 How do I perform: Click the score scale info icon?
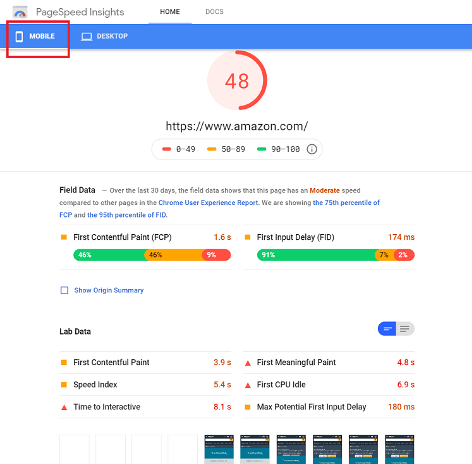pos(312,149)
